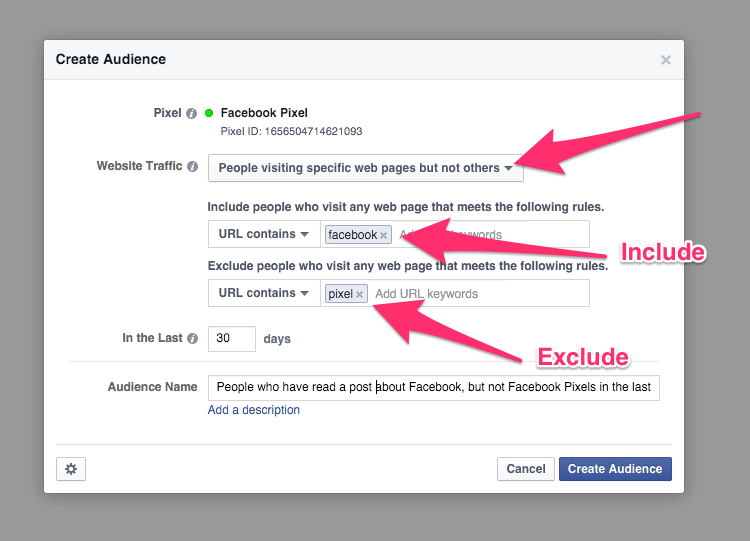Image resolution: width=750 pixels, height=541 pixels.
Task: Expand the include rule URL contains dropdown
Action: [x=263, y=234]
